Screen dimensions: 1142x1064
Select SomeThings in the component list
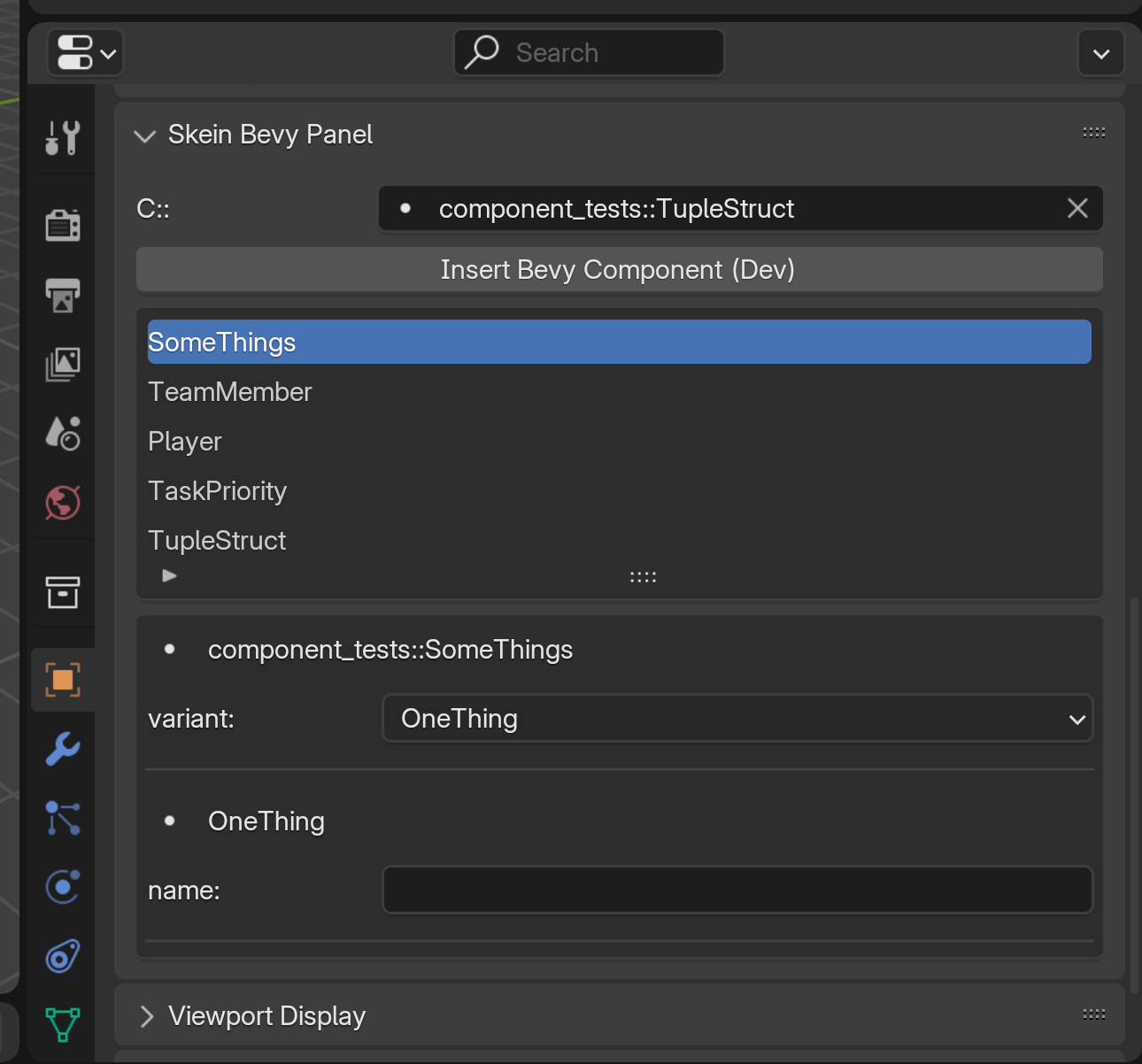620,343
